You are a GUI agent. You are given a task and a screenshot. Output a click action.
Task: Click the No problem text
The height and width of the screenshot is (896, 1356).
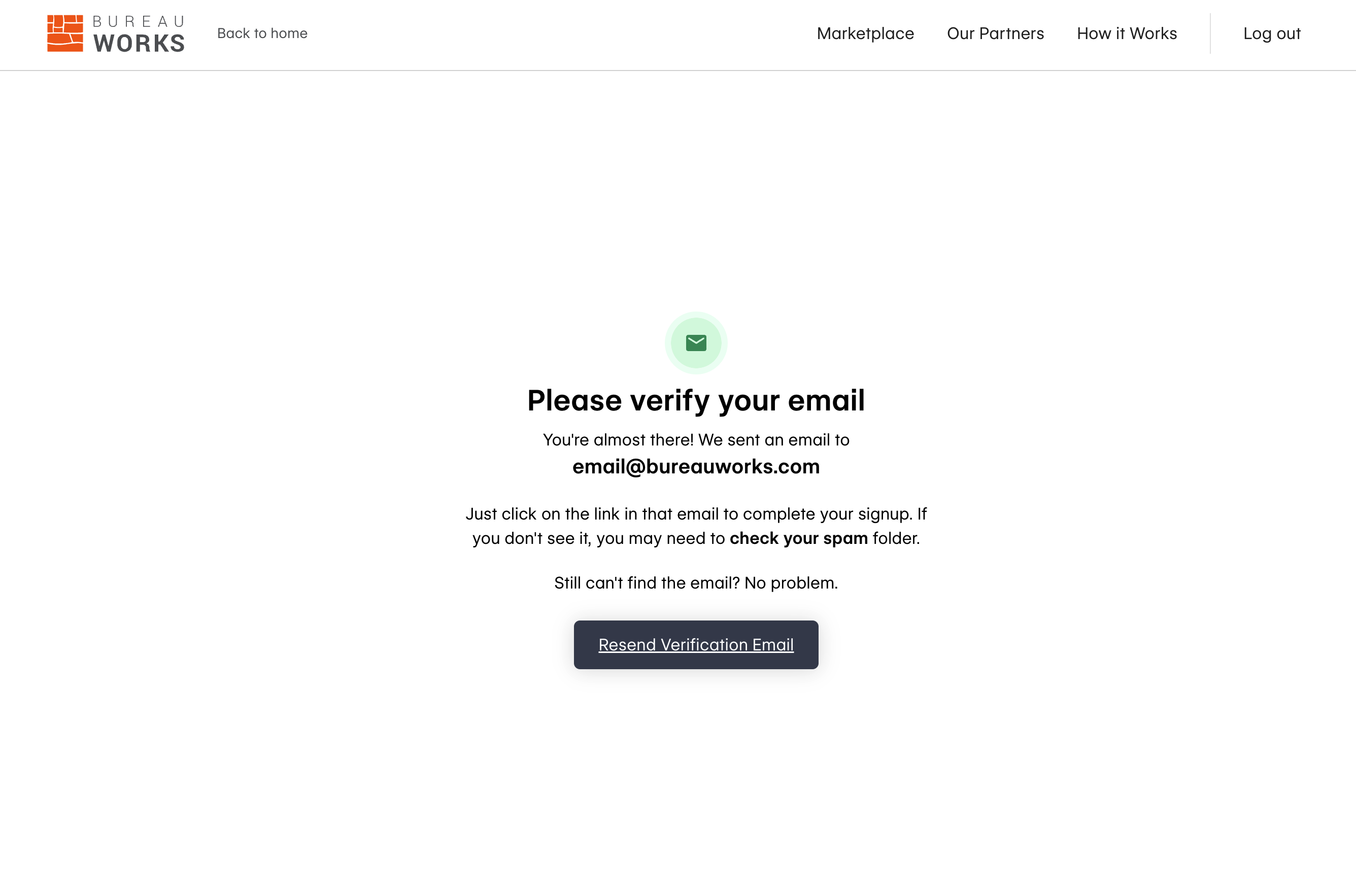tap(792, 583)
